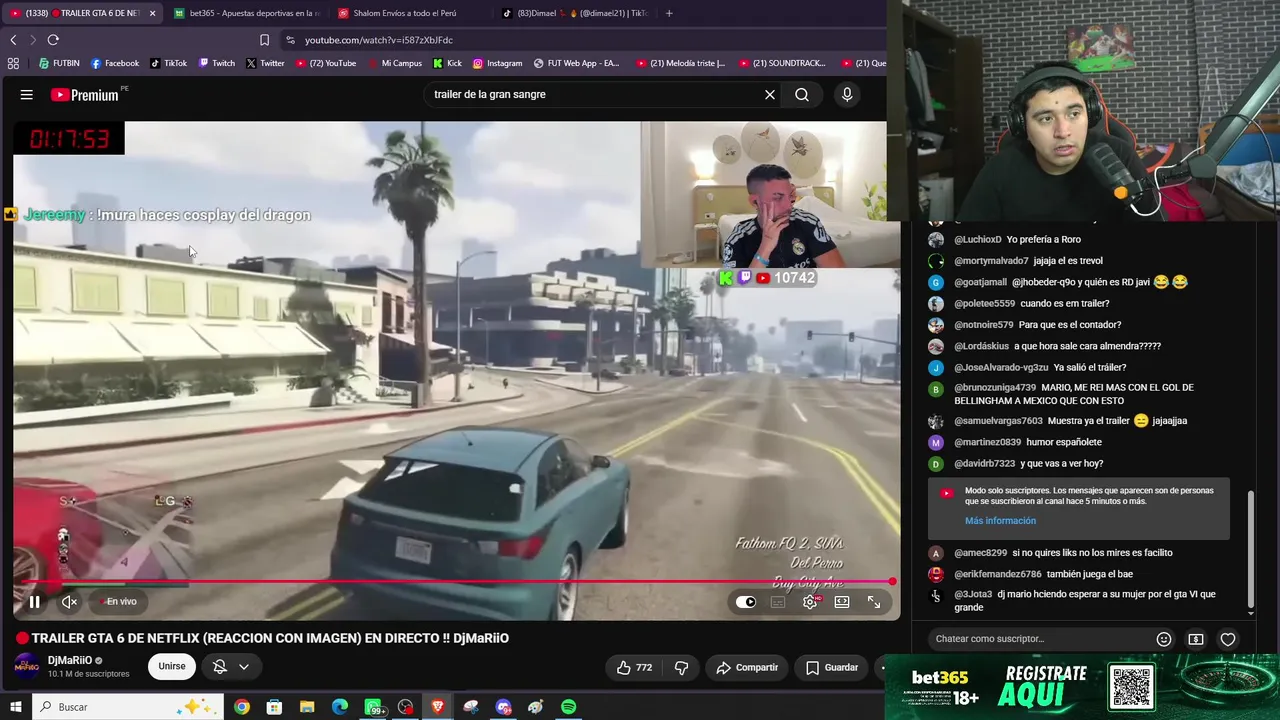The width and height of the screenshot is (1280, 720).
Task: Send a heart reaction in chat
Action: point(1228,639)
